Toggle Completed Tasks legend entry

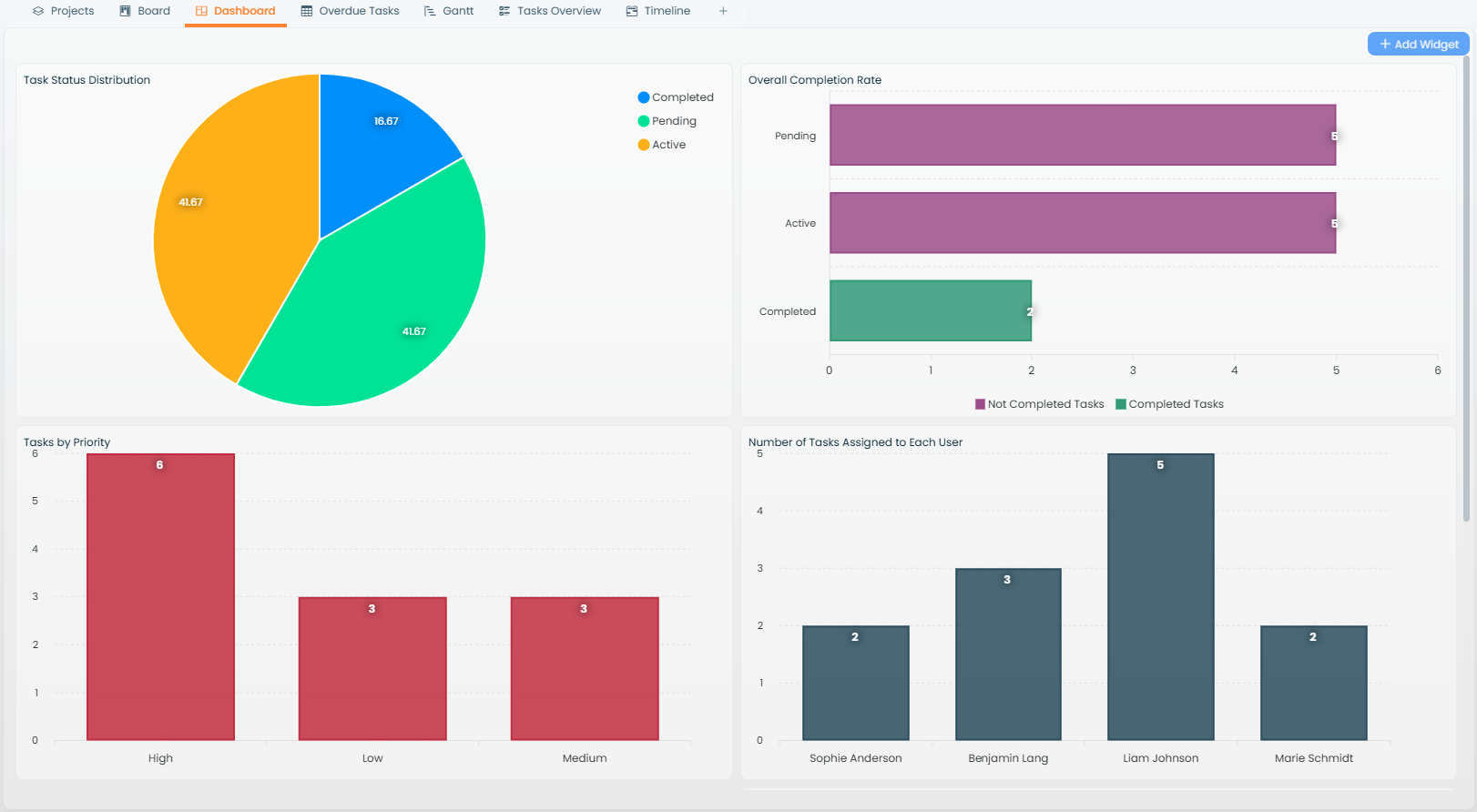(1169, 404)
